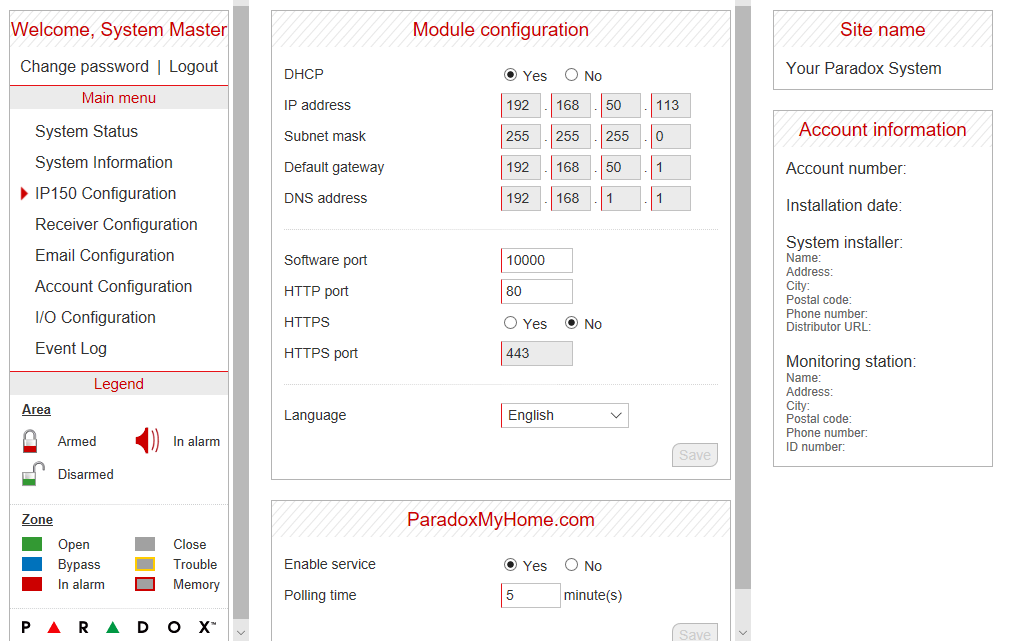This screenshot has width=1013, height=641.
Task: Select HTTPS Yes radio button
Action: click(510, 322)
